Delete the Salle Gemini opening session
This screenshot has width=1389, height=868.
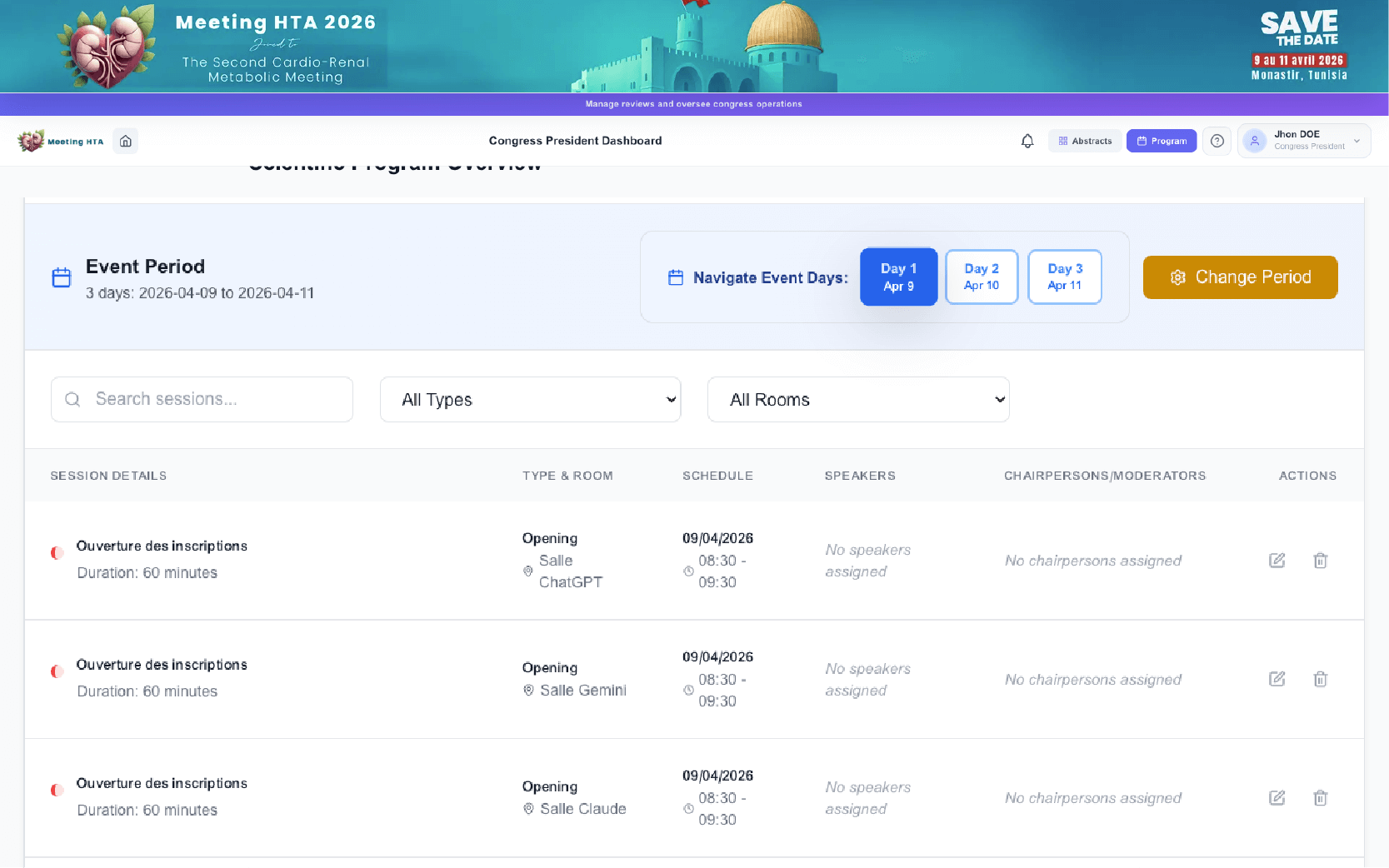coord(1320,679)
